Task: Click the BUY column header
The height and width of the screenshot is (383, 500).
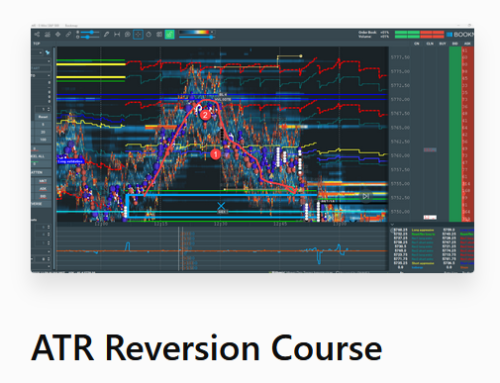Action: coord(442,44)
